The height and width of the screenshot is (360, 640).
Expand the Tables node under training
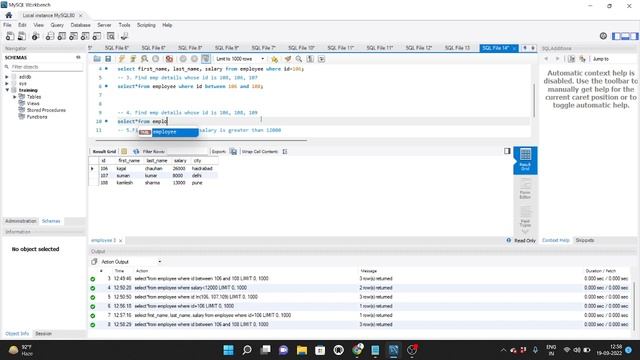[x=15, y=97]
